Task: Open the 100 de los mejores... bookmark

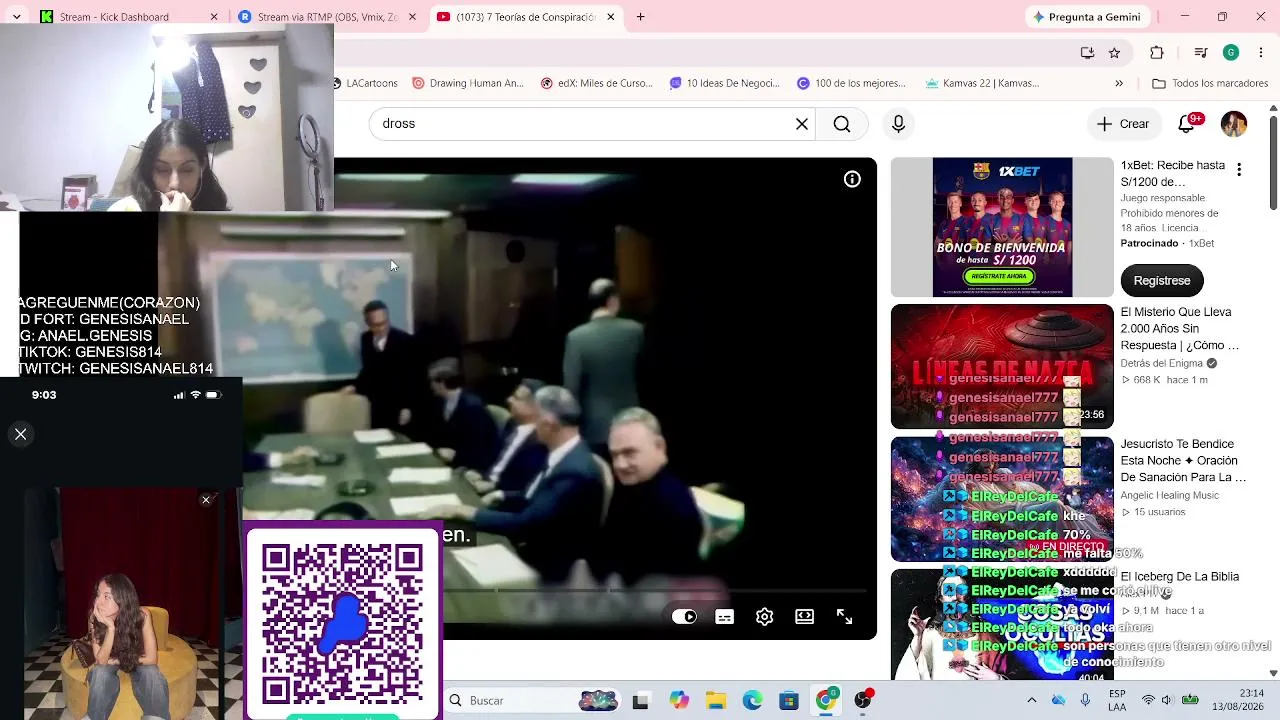Action: click(x=852, y=83)
